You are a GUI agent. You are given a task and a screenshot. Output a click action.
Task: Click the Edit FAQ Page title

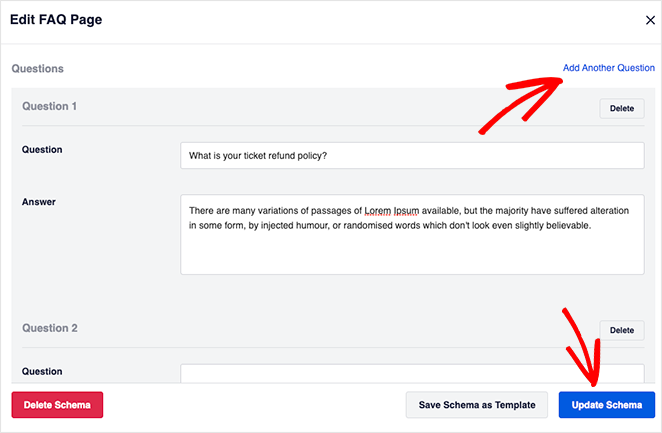pyautogui.click(x=56, y=20)
